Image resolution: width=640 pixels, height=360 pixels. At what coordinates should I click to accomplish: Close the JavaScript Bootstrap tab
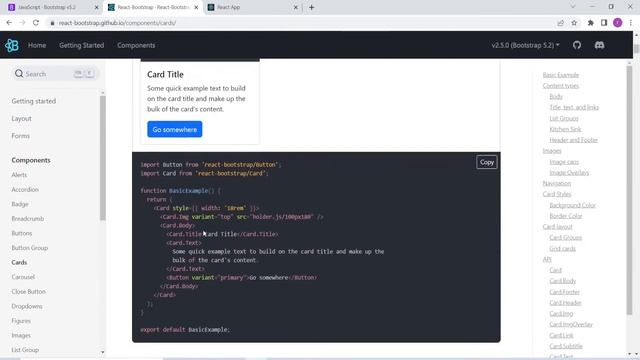click(96, 7)
